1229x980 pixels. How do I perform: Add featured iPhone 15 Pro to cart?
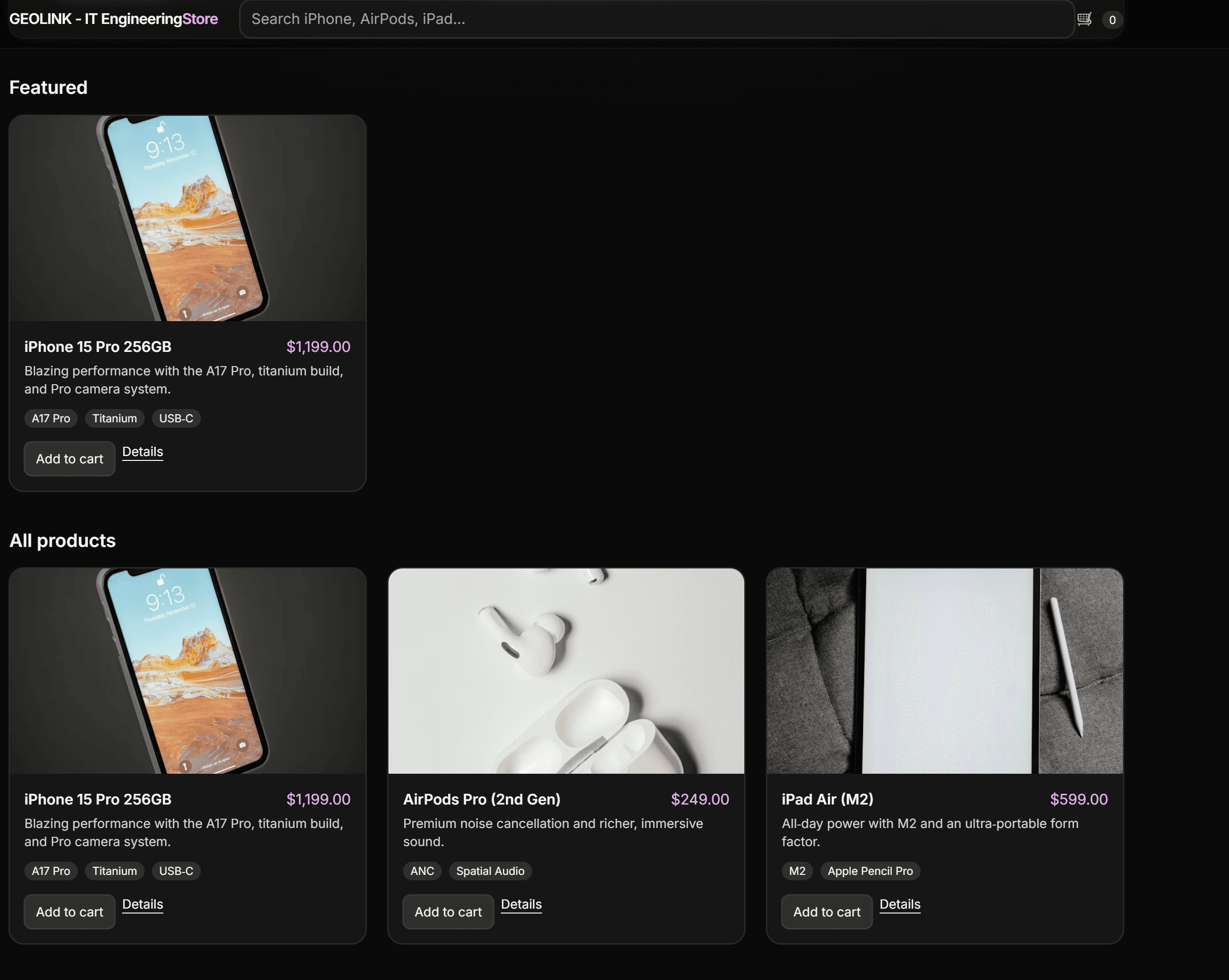click(x=69, y=458)
